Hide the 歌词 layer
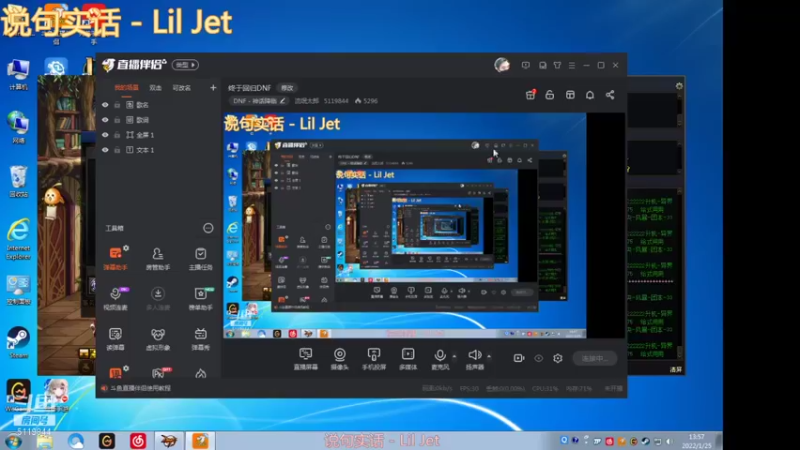 pos(105,120)
